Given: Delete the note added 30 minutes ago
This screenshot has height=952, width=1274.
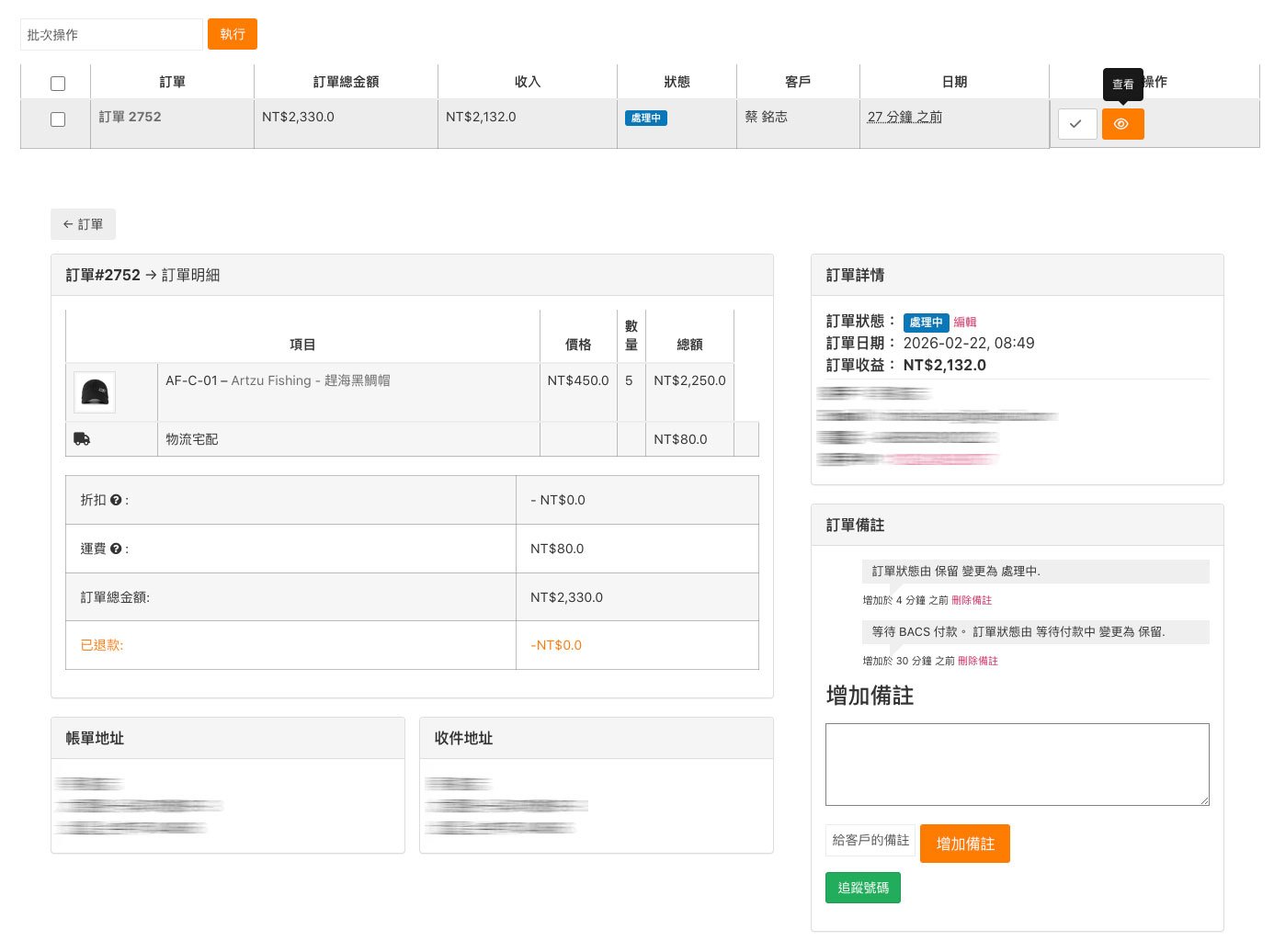Looking at the screenshot, I should point(977,661).
